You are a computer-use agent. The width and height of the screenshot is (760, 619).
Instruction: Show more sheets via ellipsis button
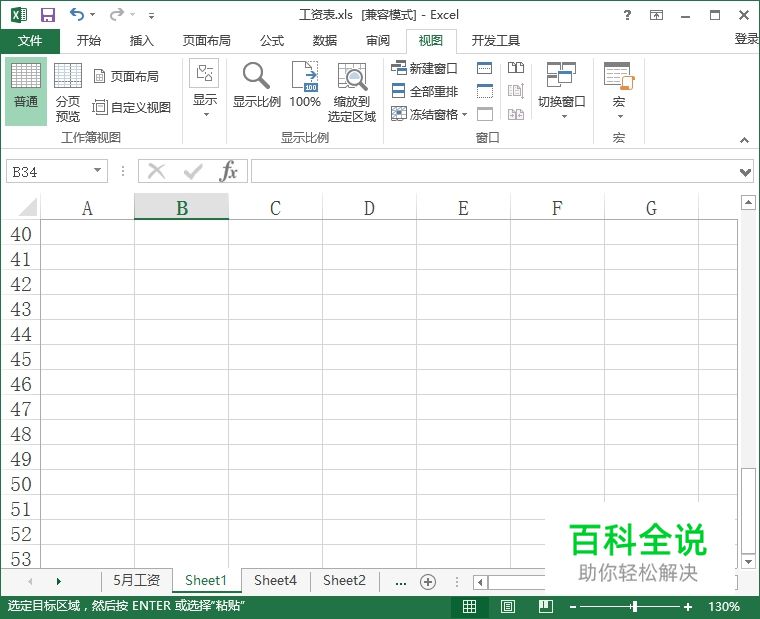pyautogui.click(x=401, y=582)
